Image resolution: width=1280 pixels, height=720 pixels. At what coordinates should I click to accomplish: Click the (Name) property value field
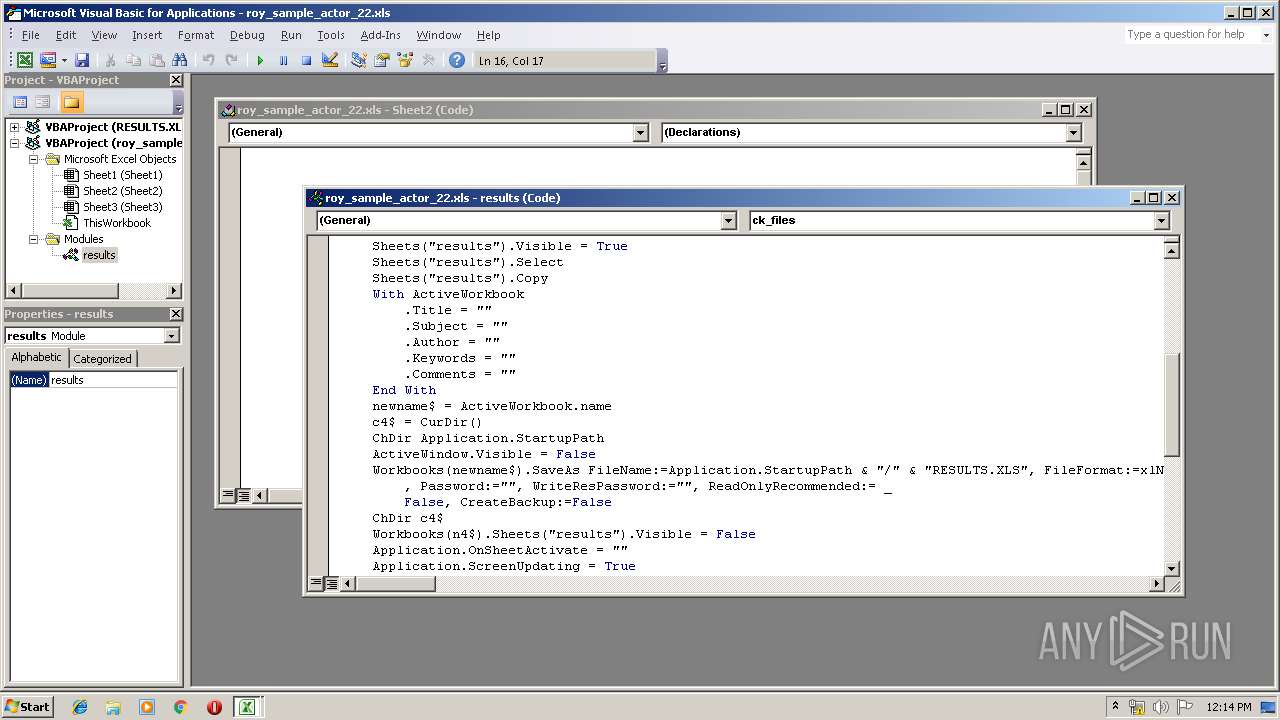(113, 380)
